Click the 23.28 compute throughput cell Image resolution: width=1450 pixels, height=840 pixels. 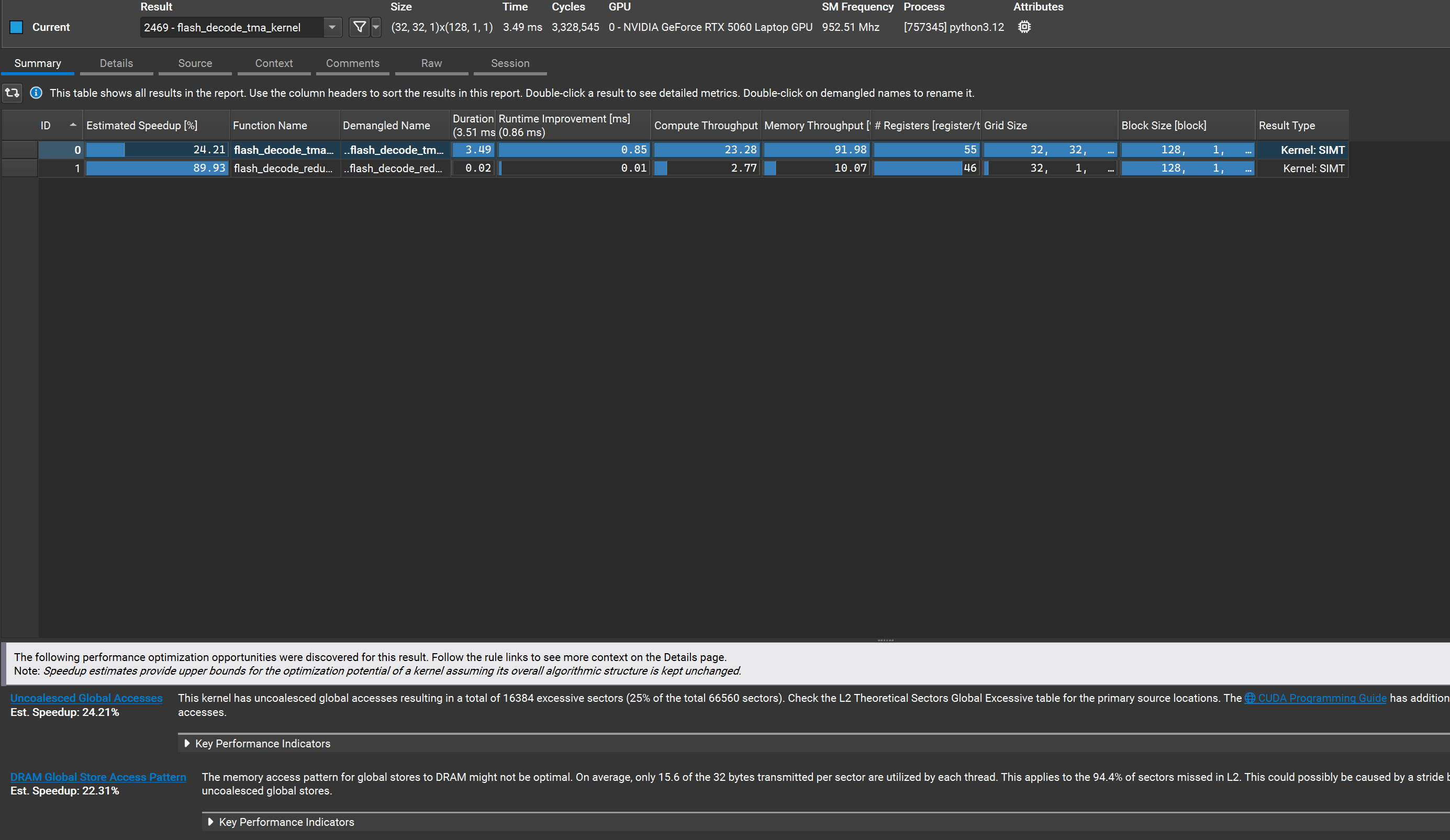[706, 150]
